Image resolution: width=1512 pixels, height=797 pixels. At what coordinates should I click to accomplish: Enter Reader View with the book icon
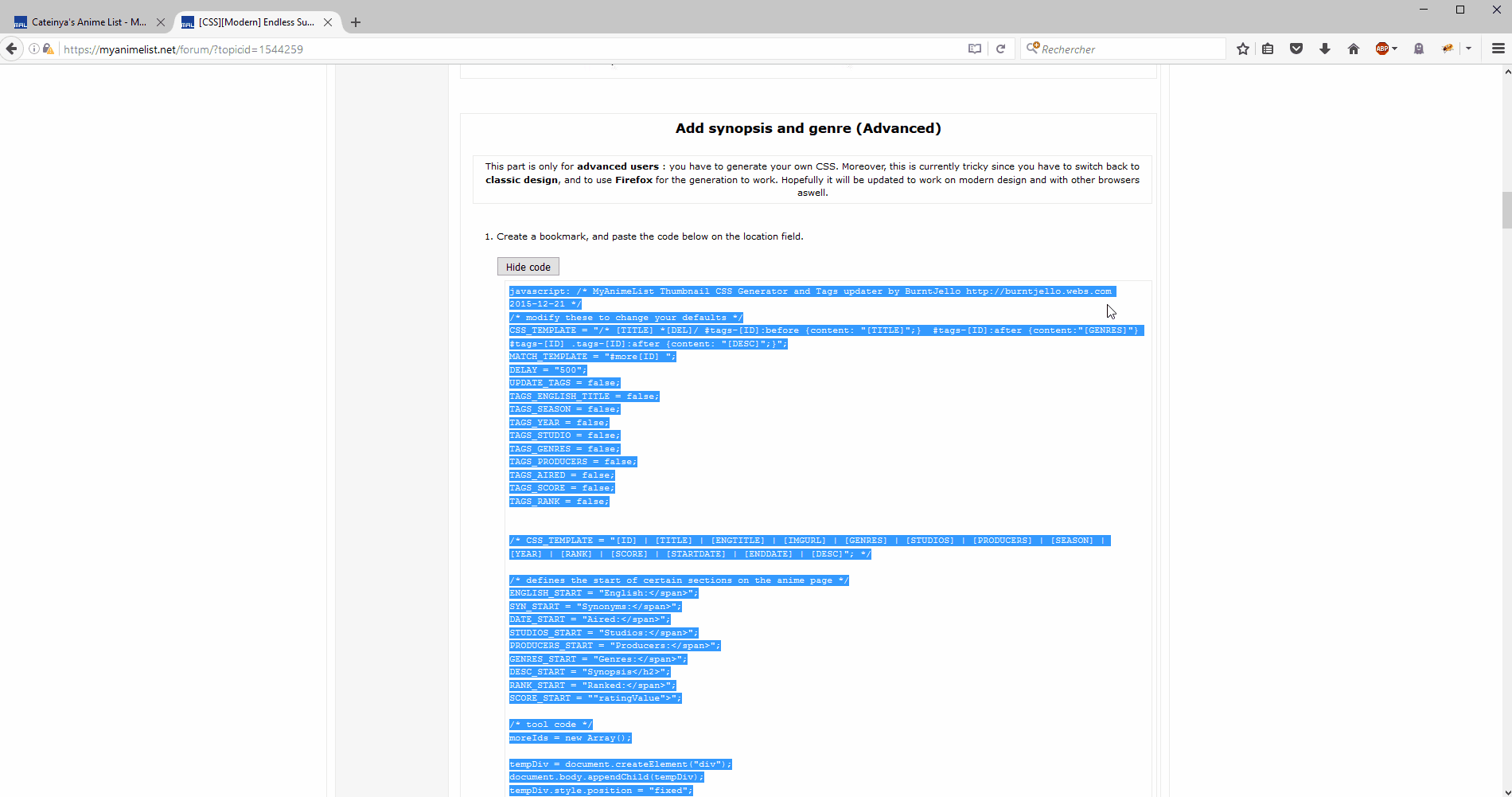click(974, 49)
